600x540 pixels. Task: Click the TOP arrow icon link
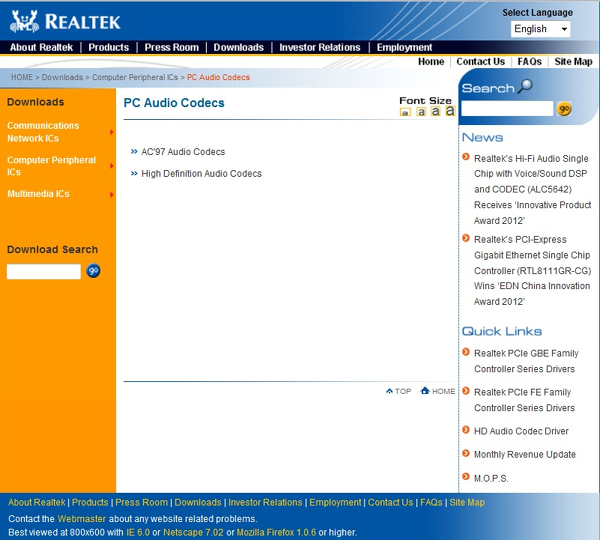click(x=398, y=391)
